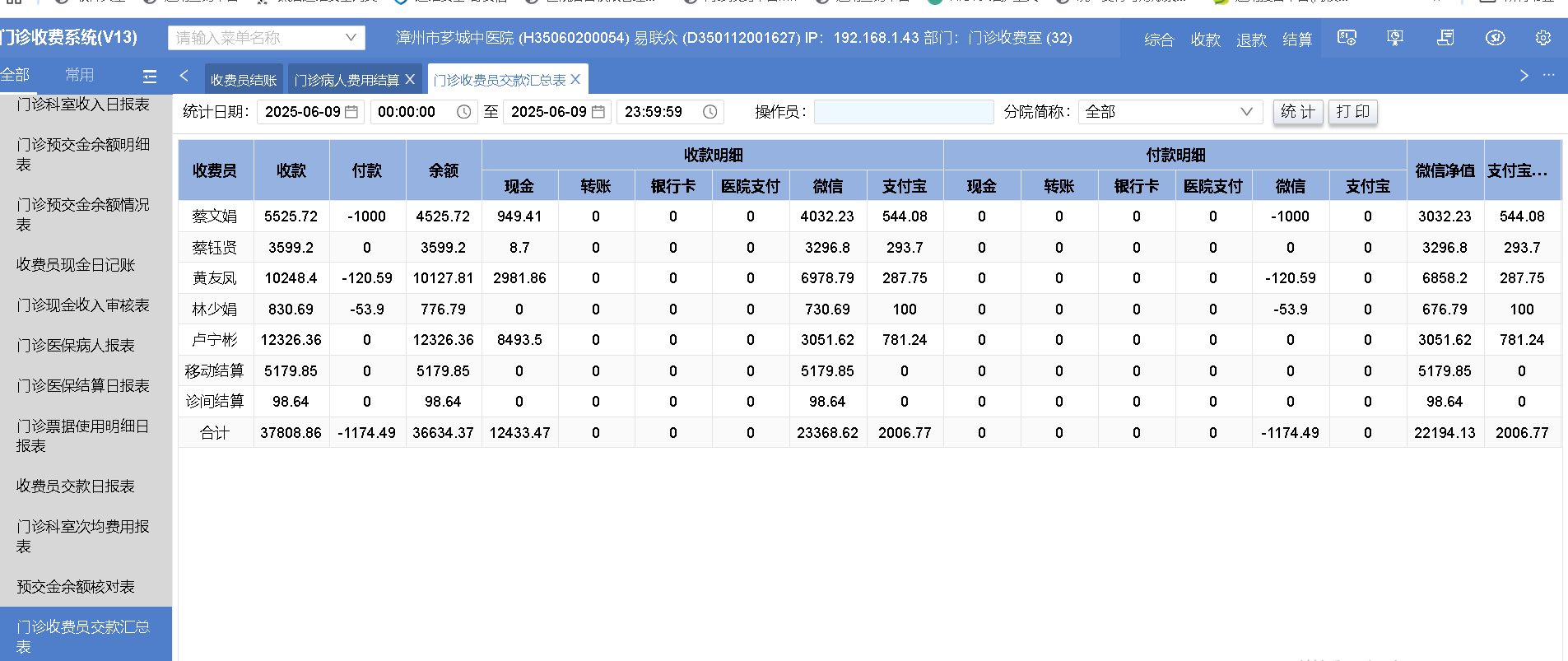
Task: Switch sidebar to the 全部 tab
Action: 15,76
